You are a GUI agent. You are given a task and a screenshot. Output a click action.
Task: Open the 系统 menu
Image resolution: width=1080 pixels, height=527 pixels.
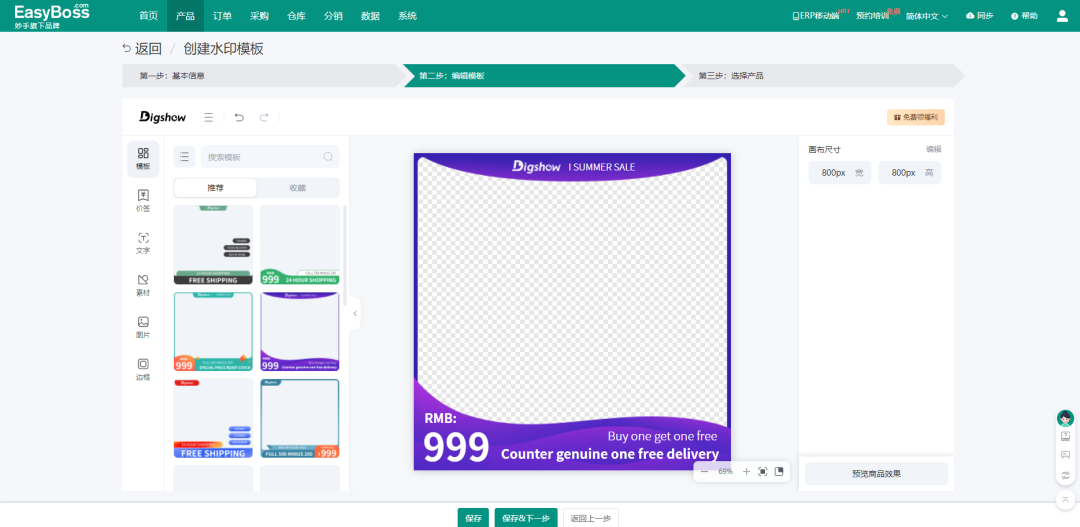tap(408, 16)
